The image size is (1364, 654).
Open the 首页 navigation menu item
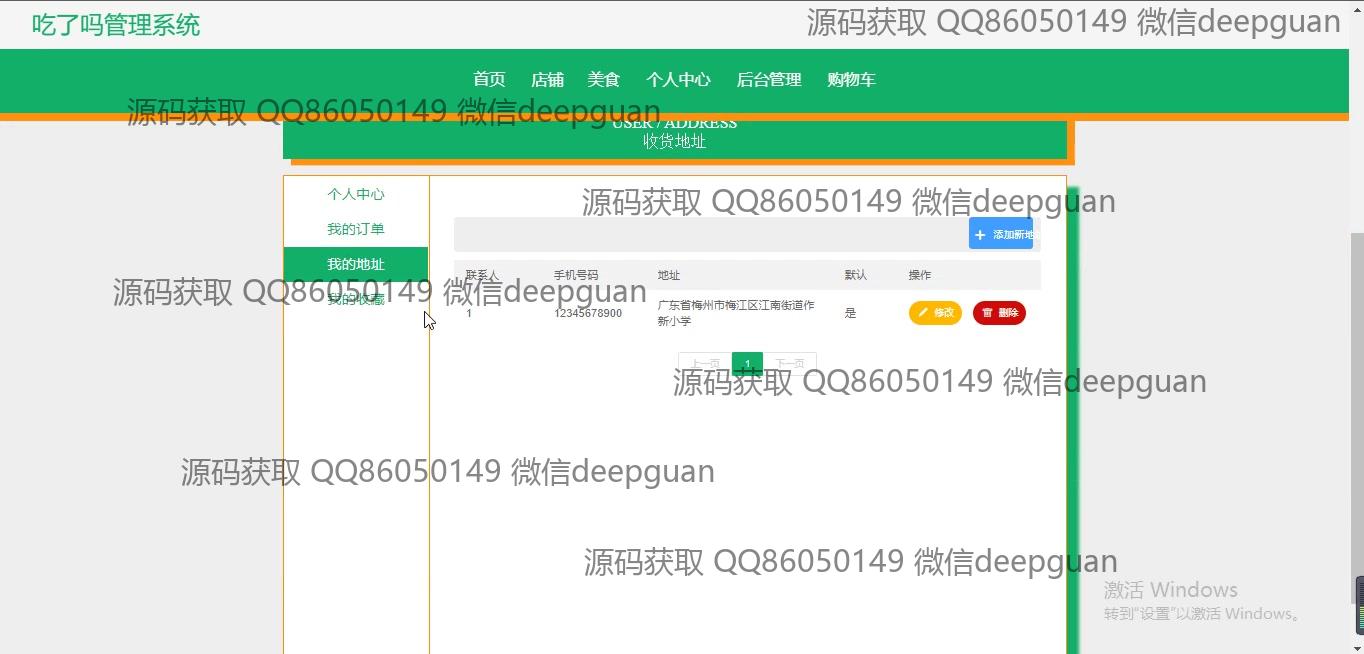click(489, 80)
